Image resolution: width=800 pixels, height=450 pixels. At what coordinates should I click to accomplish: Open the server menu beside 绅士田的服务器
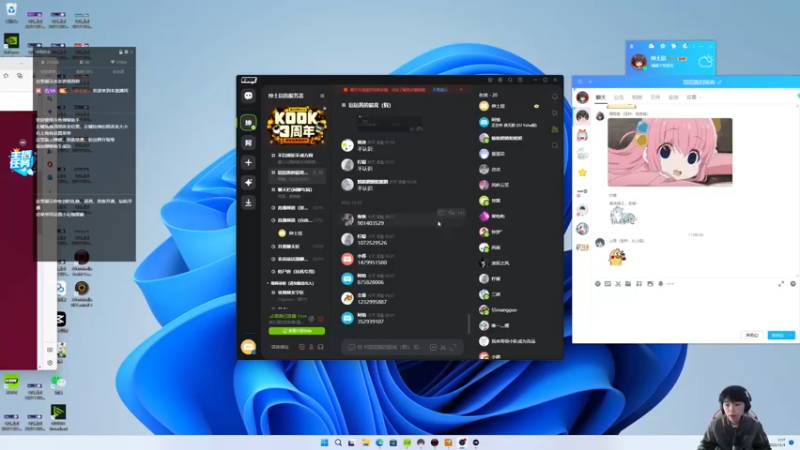[322, 96]
